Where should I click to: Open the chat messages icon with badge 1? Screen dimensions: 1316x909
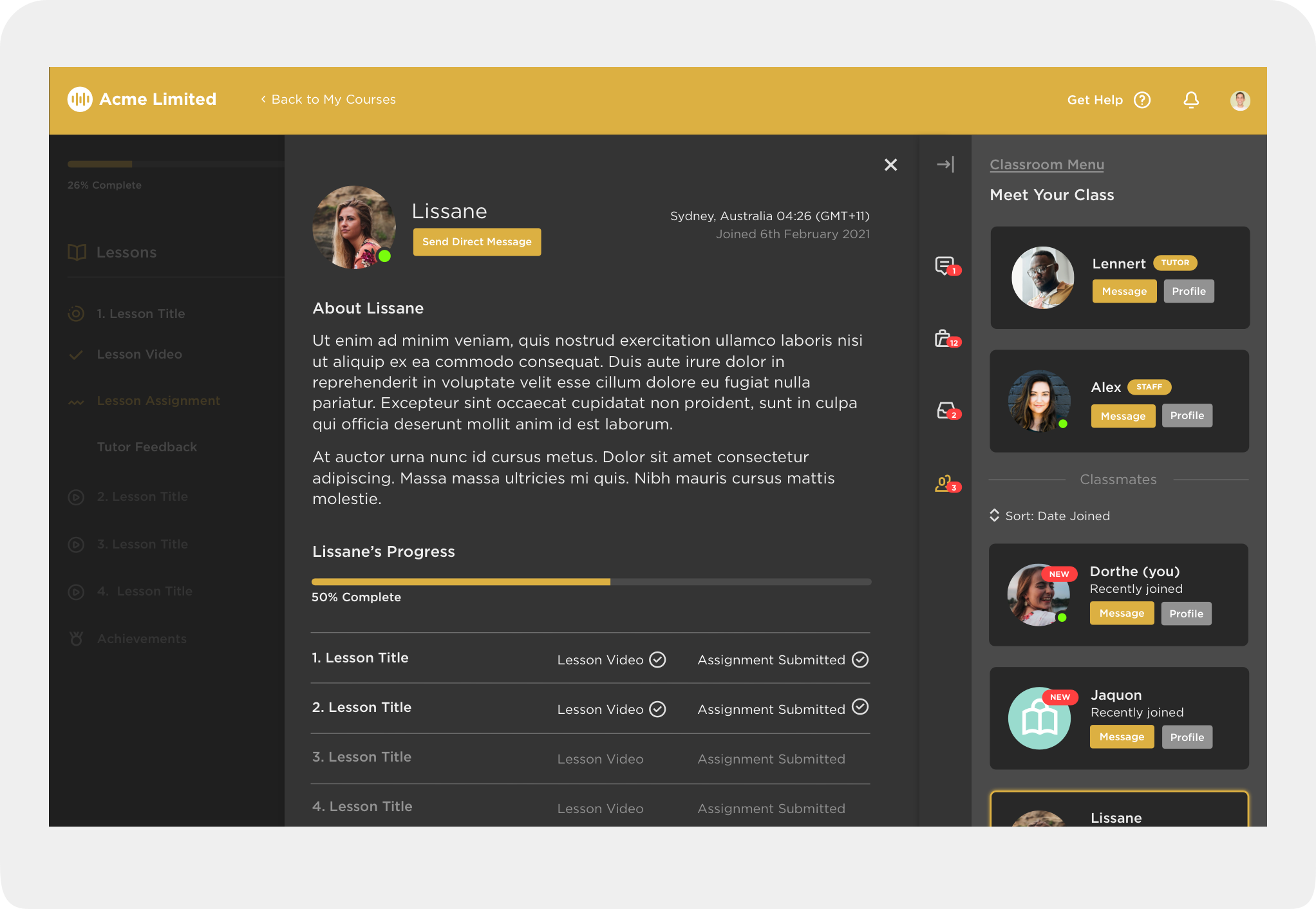tap(945, 265)
